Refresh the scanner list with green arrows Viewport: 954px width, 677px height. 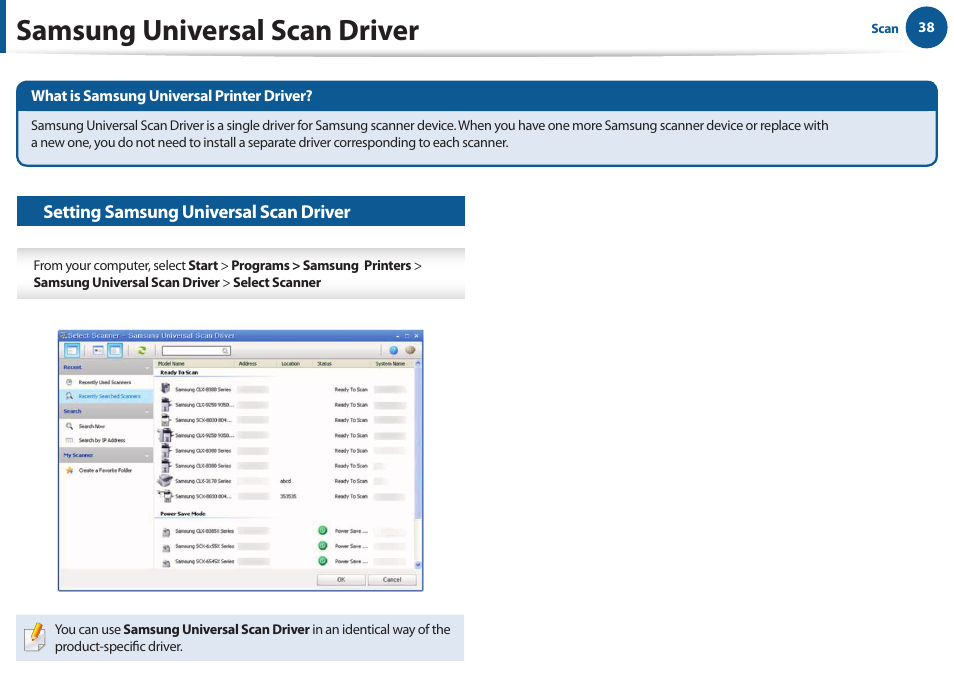pyautogui.click(x=142, y=350)
